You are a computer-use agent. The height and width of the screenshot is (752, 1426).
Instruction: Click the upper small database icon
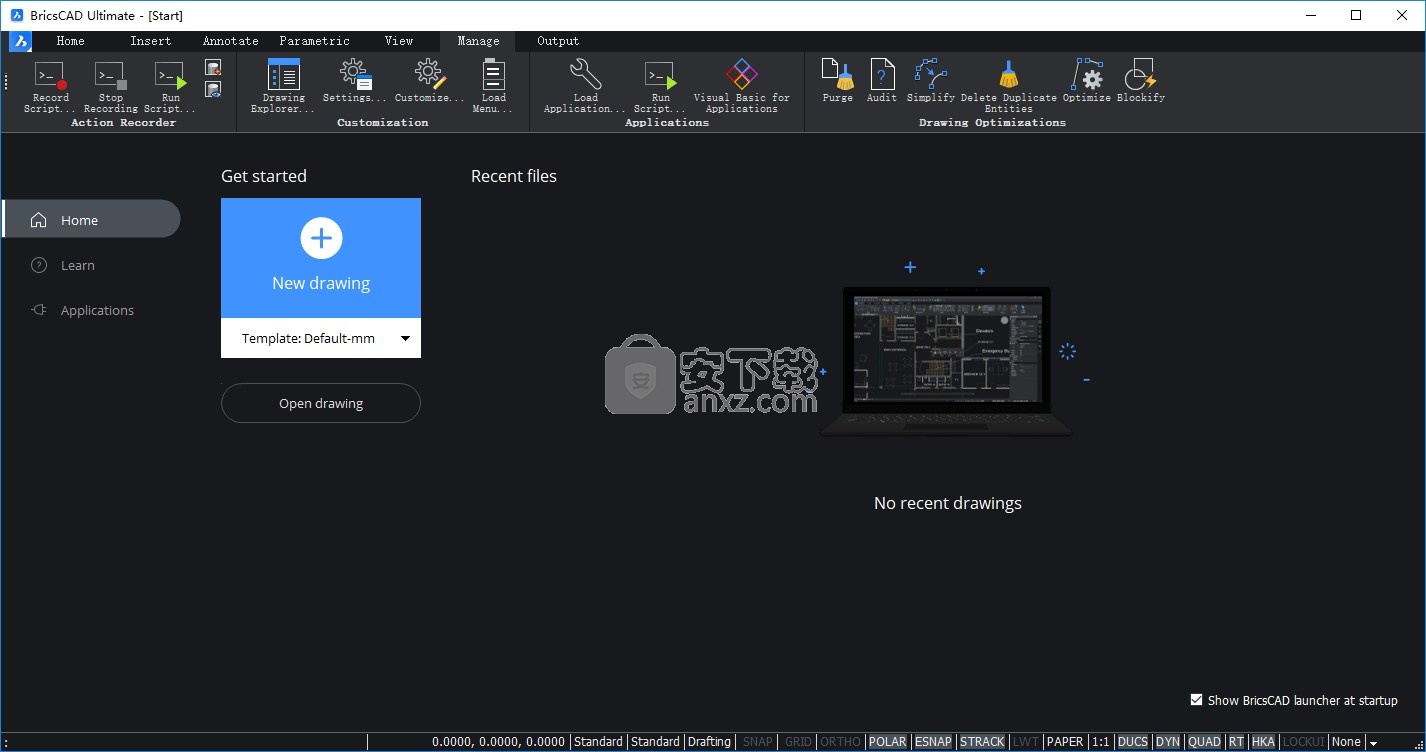point(213,67)
